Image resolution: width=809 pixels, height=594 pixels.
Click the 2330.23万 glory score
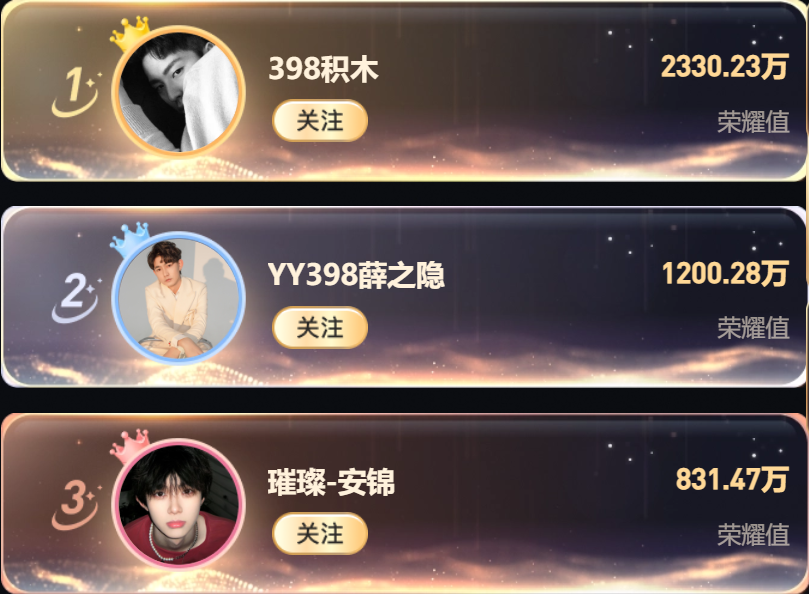click(x=724, y=67)
